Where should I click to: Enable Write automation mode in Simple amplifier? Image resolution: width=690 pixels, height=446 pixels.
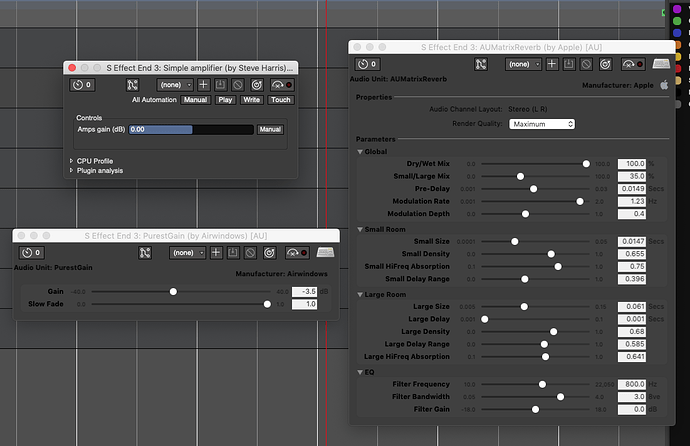coord(252,100)
